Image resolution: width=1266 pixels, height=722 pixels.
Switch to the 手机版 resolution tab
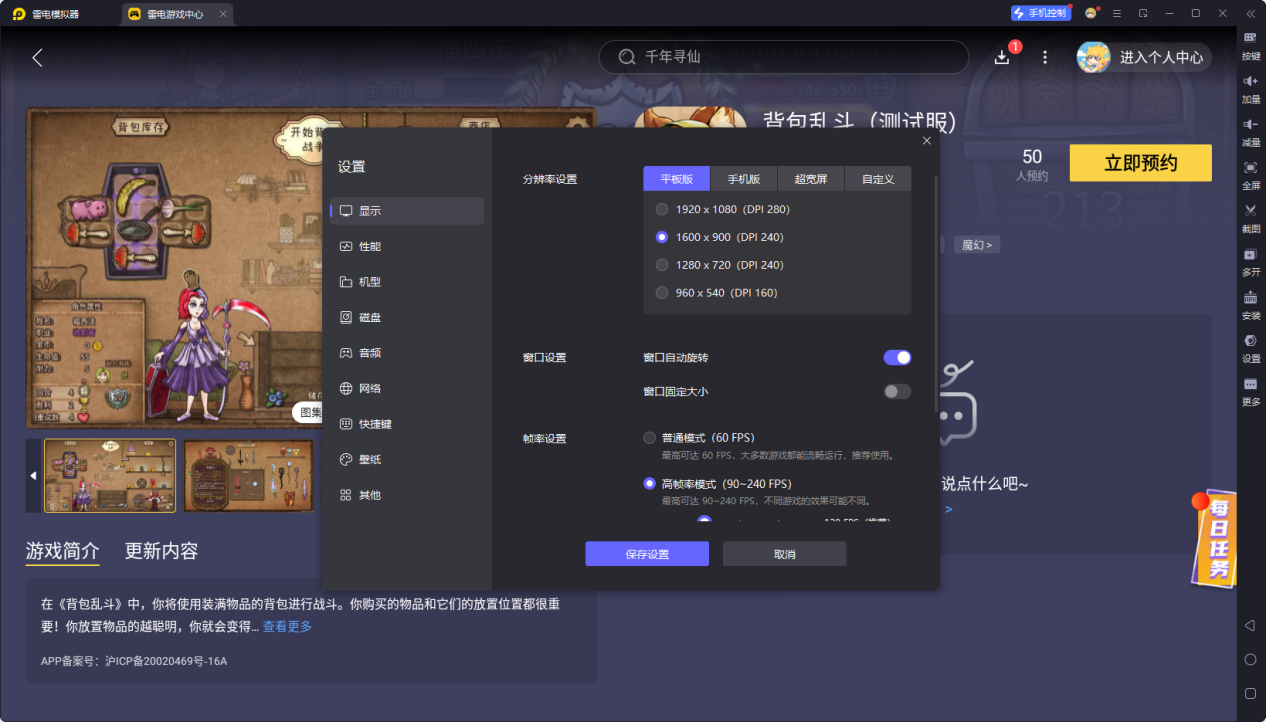coord(743,179)
